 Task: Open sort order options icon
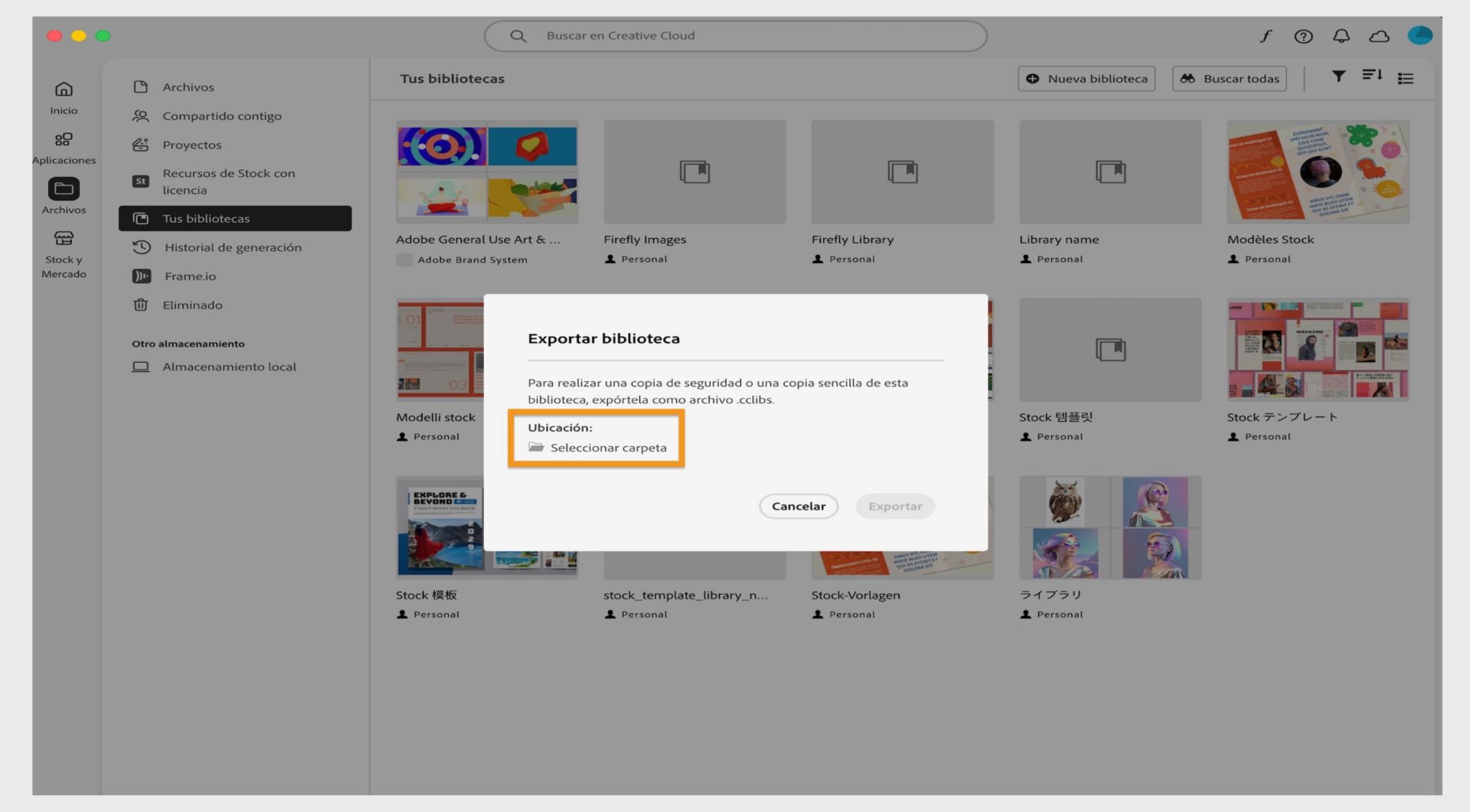[1372, 75]
